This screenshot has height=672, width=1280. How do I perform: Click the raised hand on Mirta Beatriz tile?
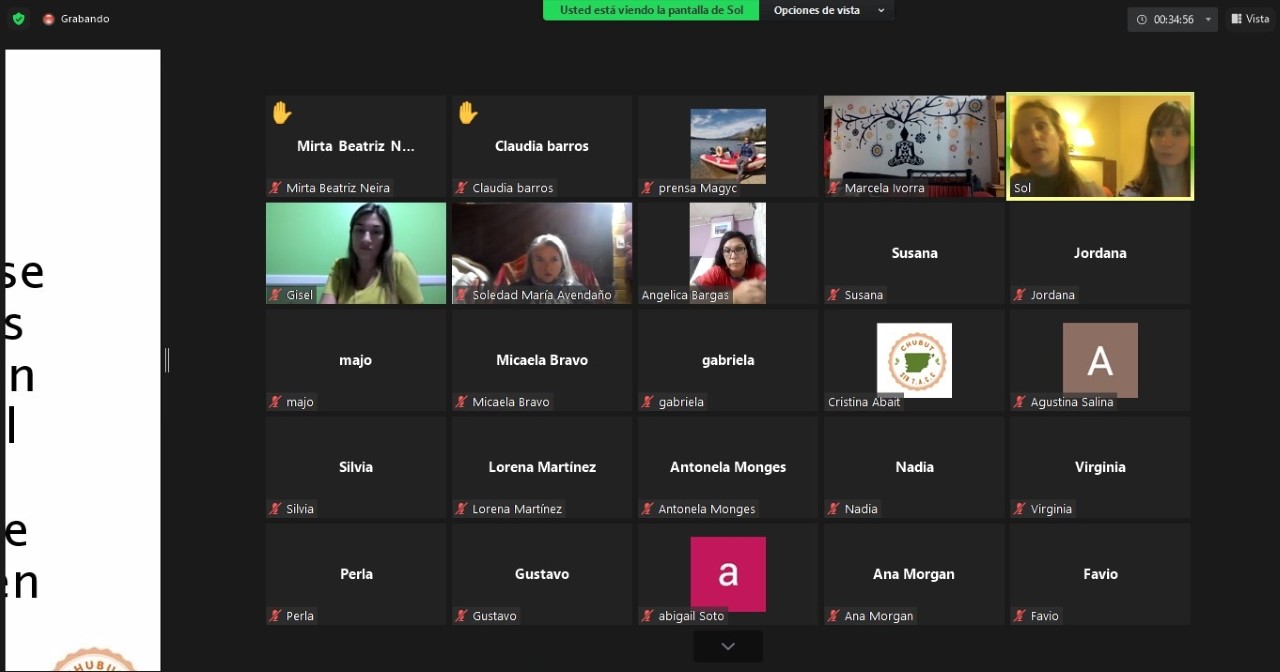click(x=282, y=113)
